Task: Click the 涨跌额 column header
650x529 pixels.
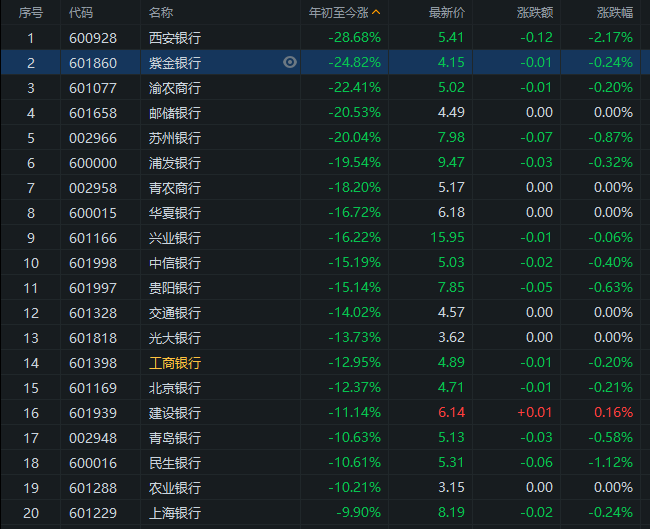Action: click(535, 13)
